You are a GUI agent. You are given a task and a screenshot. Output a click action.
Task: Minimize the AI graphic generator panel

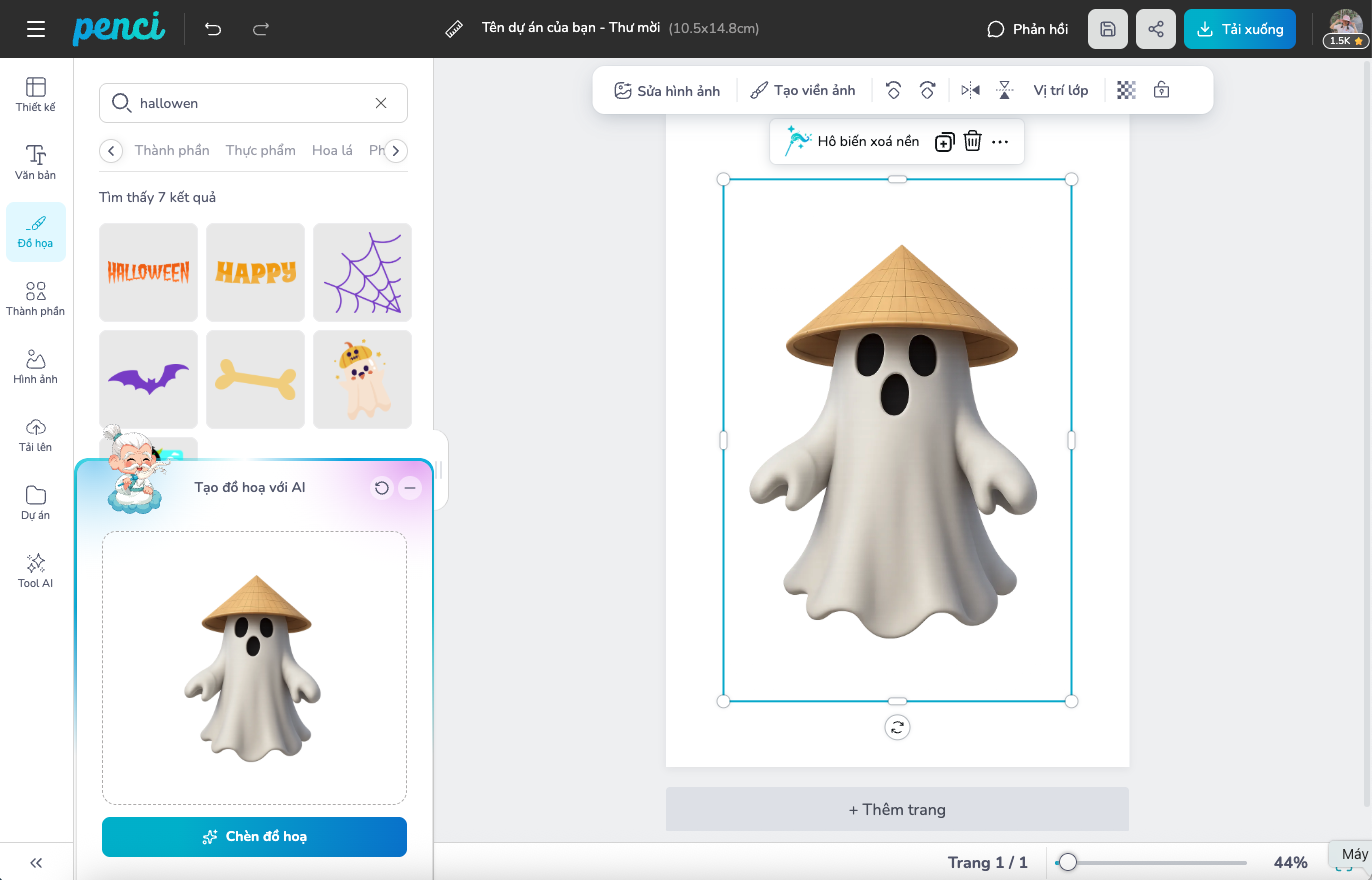pyautogui.click(x=410, y=488)
